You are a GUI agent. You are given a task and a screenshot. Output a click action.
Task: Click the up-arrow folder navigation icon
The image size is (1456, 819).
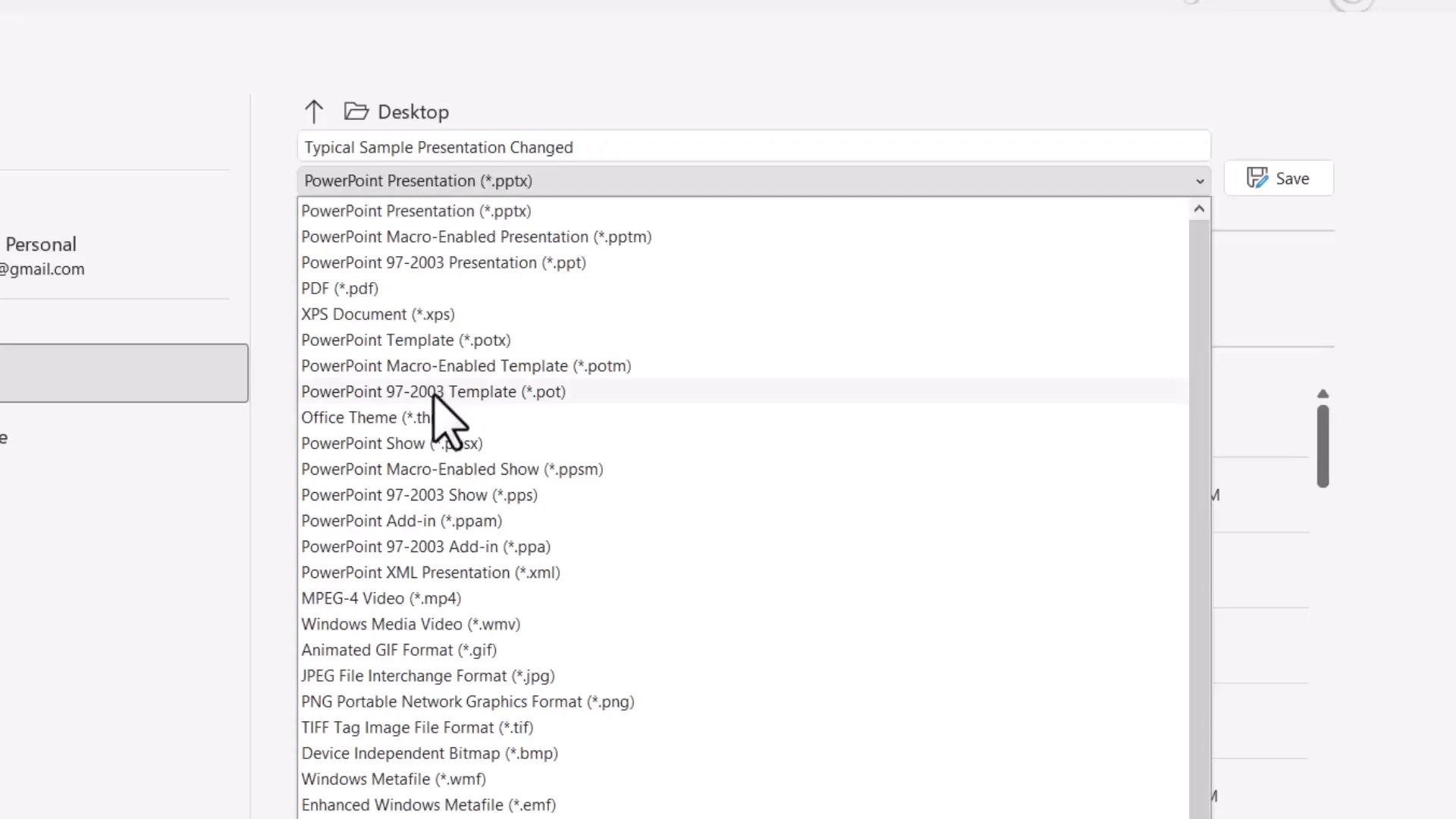click(314, 112)
